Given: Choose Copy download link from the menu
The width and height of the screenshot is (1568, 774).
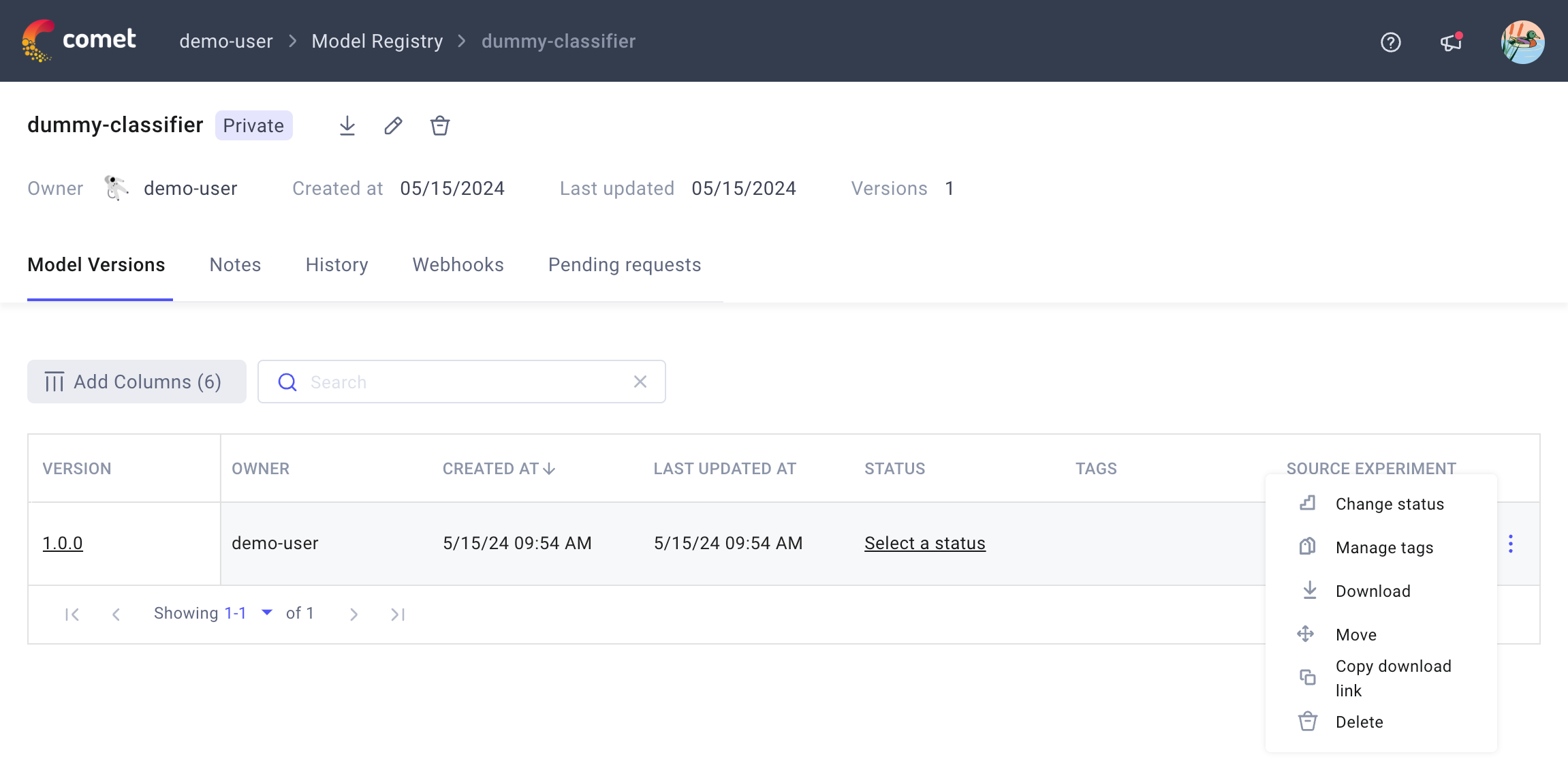Looking at the screenshot, I should coord(1394,678).
